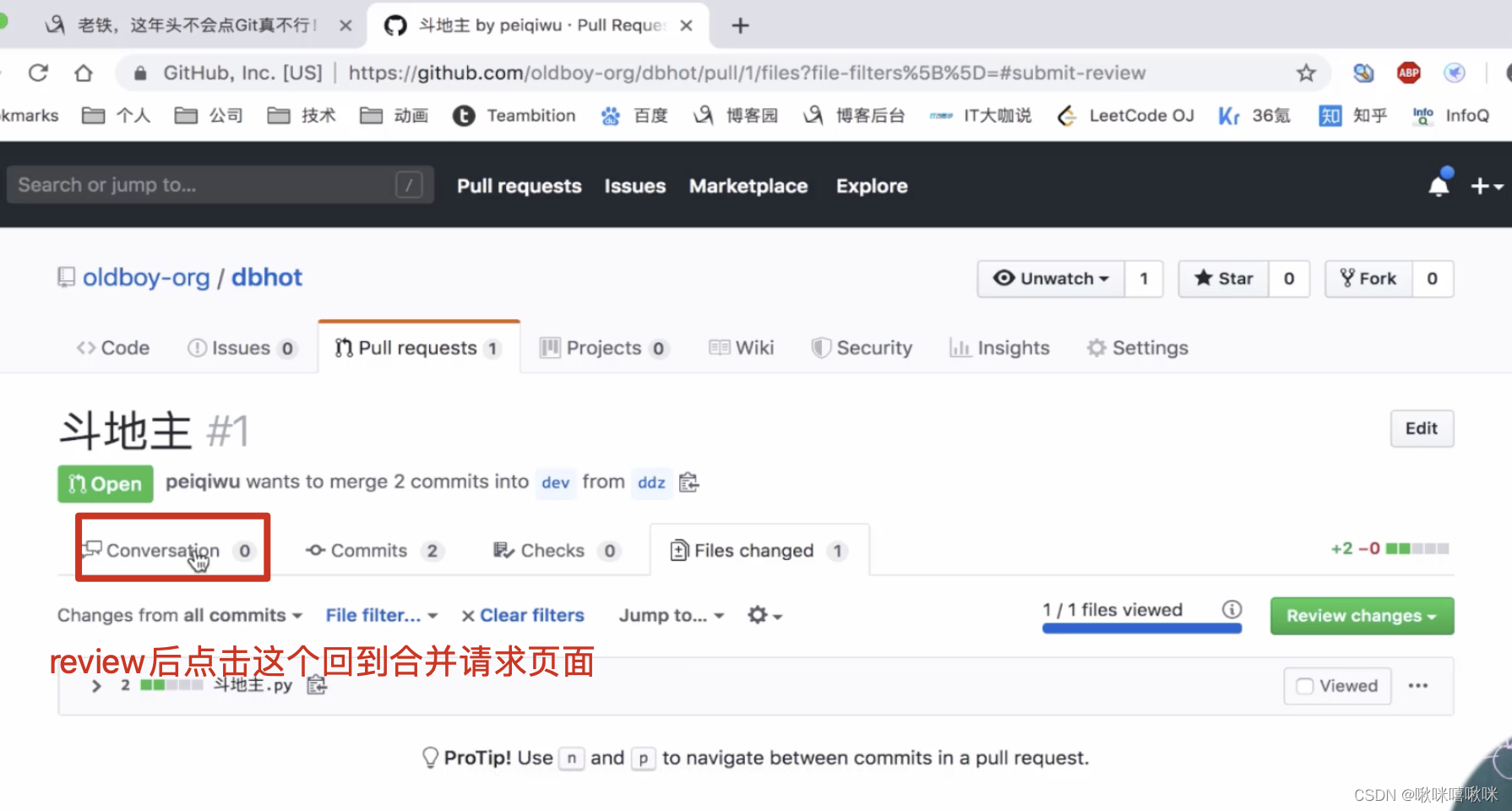Image resolution: width=1512 pixels, height=811 pixels.
Task: Go to Explore in header
Action: click(x=872, y=186)
